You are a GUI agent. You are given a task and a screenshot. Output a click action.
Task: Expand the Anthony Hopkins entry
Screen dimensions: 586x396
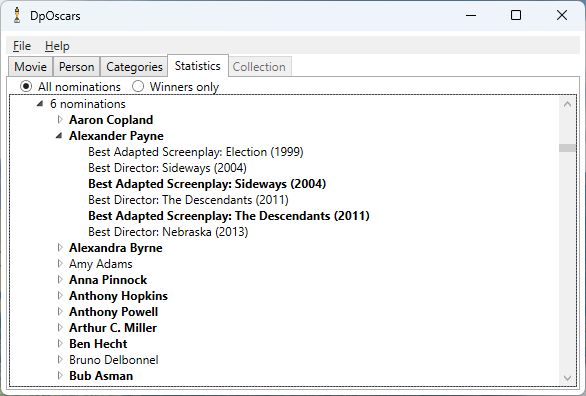pos(60,296)
